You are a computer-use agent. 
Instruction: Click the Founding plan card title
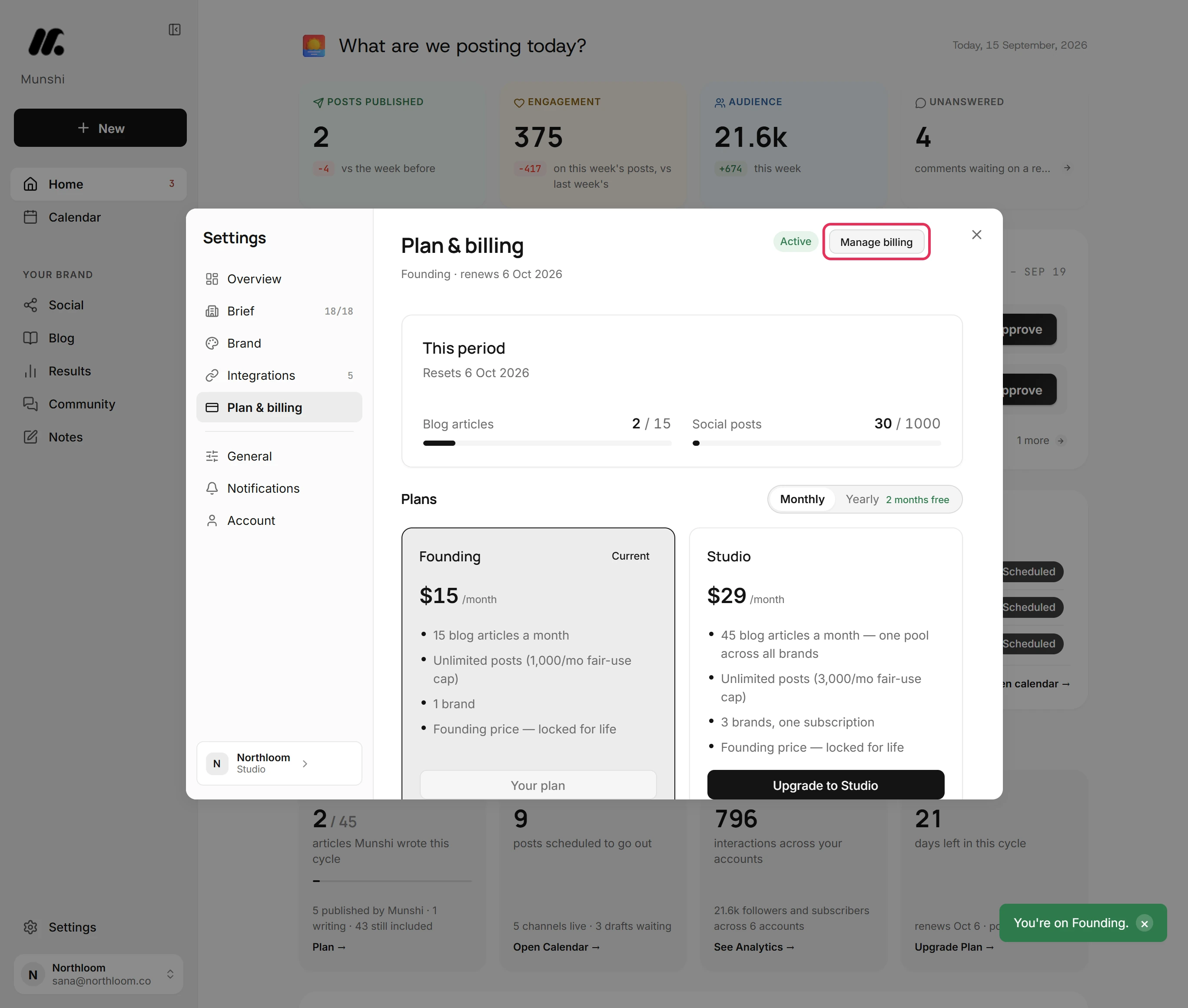coord(450,557)
